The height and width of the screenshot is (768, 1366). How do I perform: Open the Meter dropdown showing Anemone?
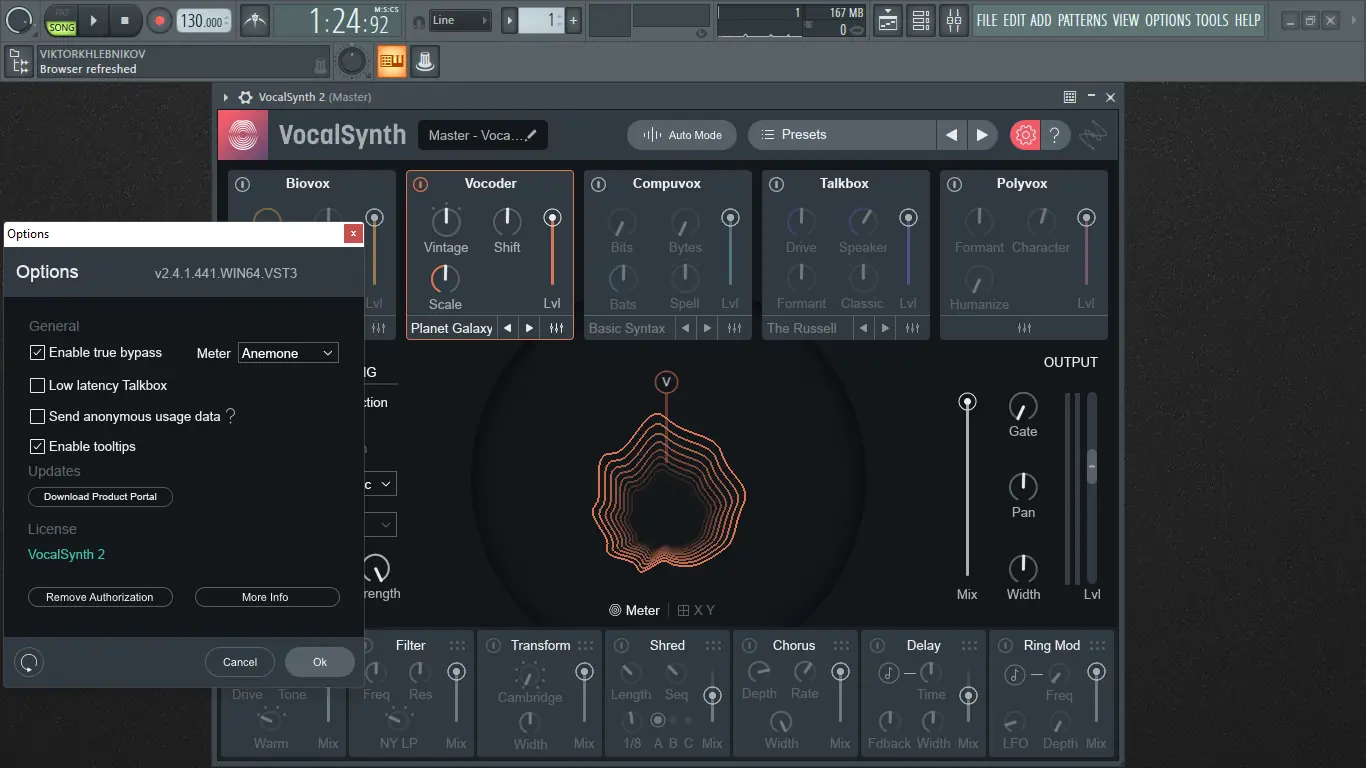[288, 352]
